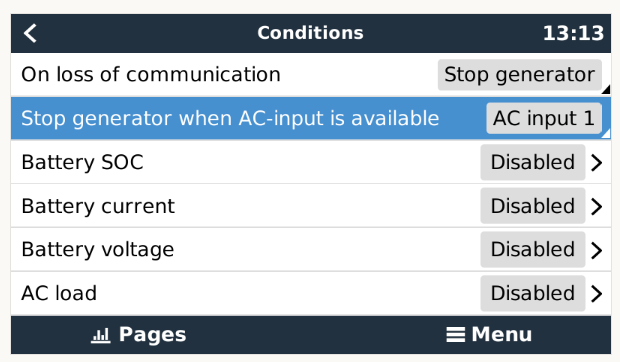Click the Pages bar-chart icon
Screen dimensions: 620x362
pos(101,335)
